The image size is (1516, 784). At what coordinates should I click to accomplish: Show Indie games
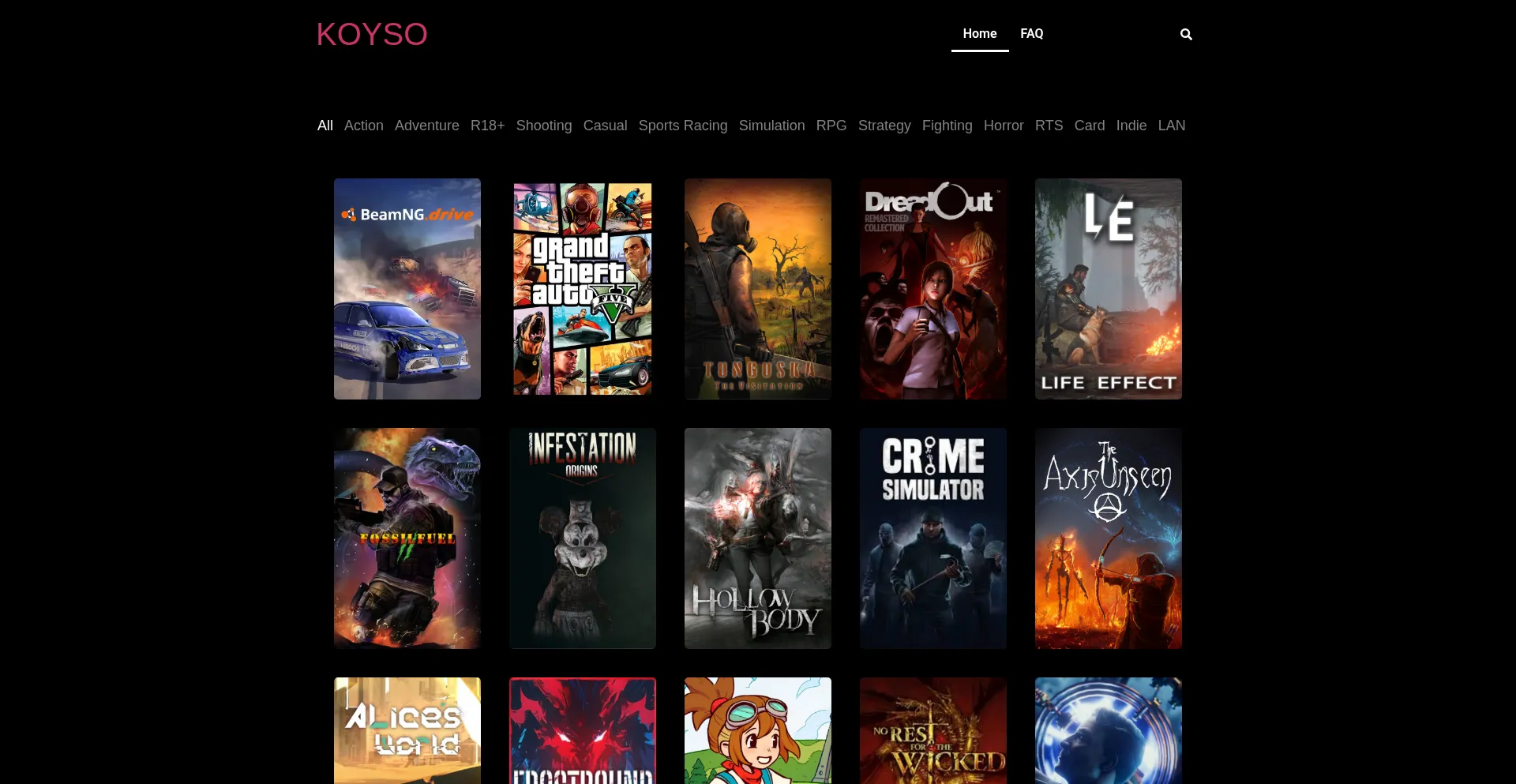click(x=1131, y=126)
